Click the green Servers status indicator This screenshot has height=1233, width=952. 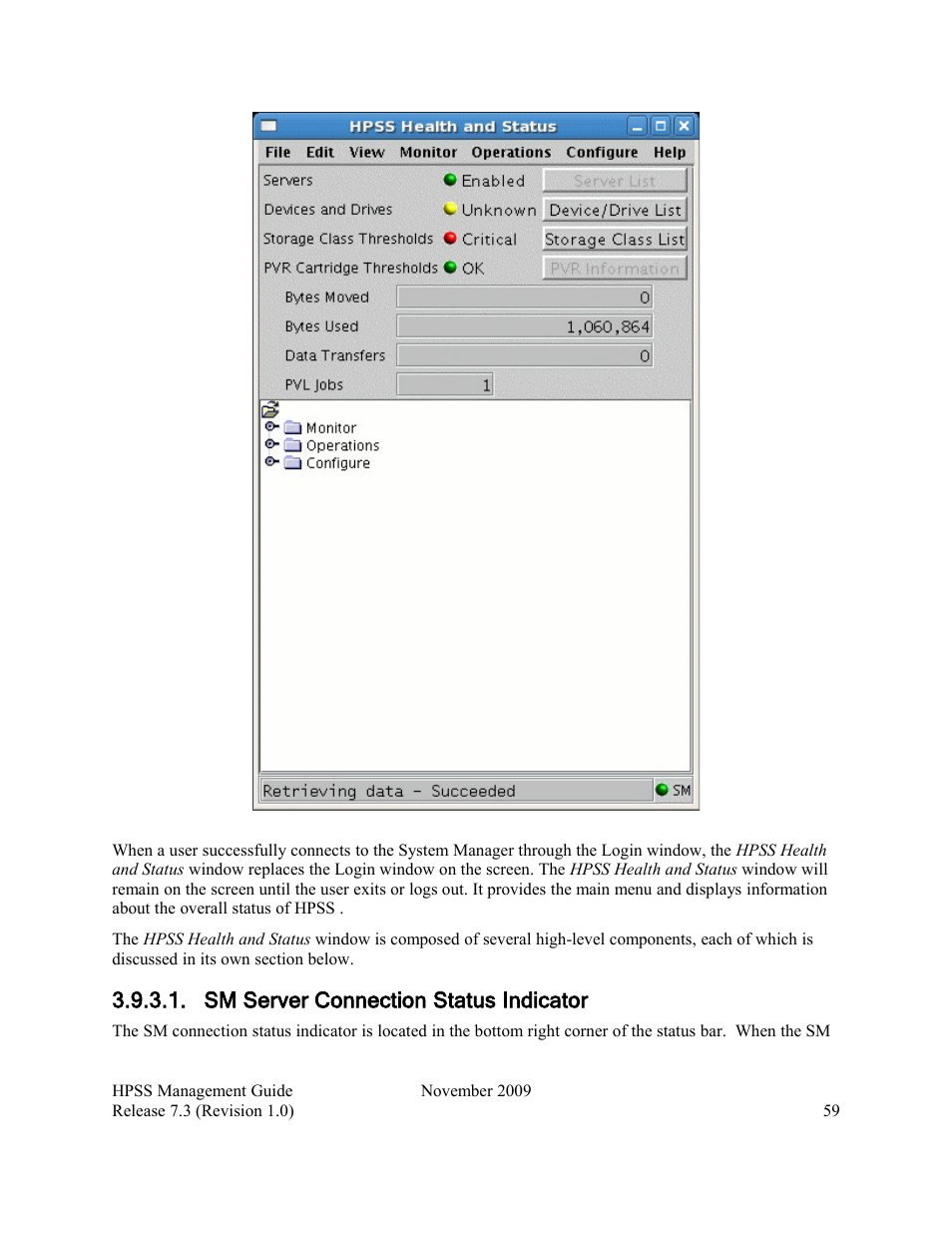[x=450, y=180]
